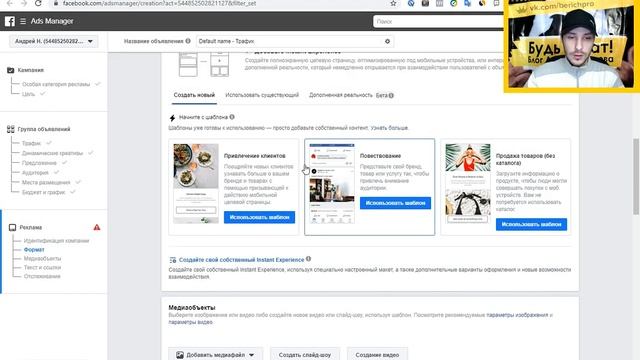Select 'Медиаобъекты' sidebar item
Image resolution: width=640 pixels, height=360 pixels.
pyautogui.click(x=42, y=258)
